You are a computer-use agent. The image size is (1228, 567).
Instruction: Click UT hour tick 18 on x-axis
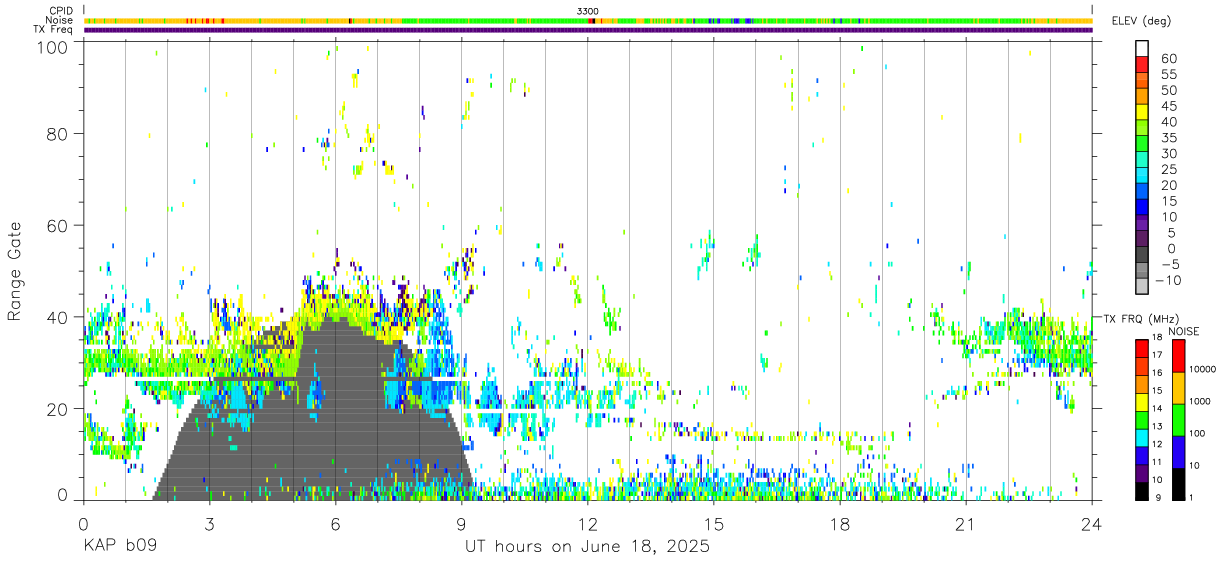click(840, 523)
